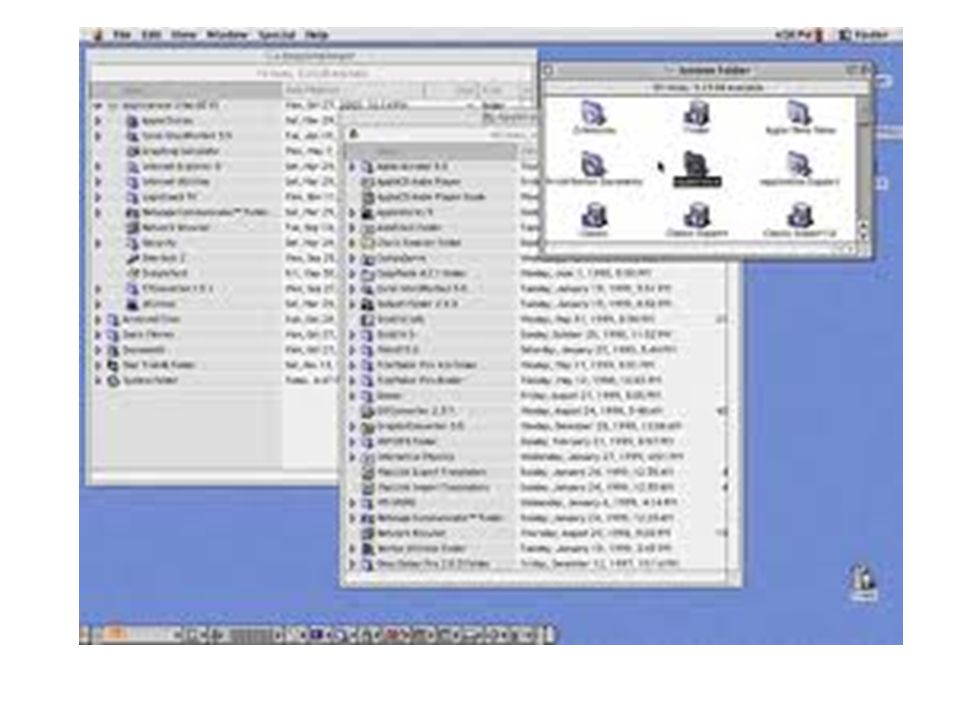
Task: Select SimpleText in the back window
Action: [x=157, y=274]
